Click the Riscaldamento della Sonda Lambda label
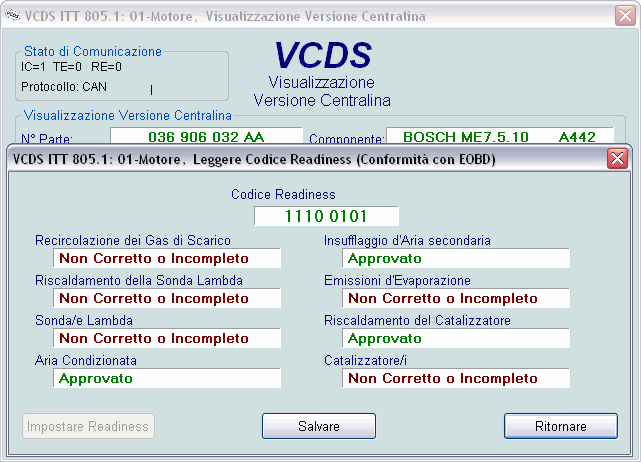The width and height of the screenshot is (641, 462). pos(139,280)
